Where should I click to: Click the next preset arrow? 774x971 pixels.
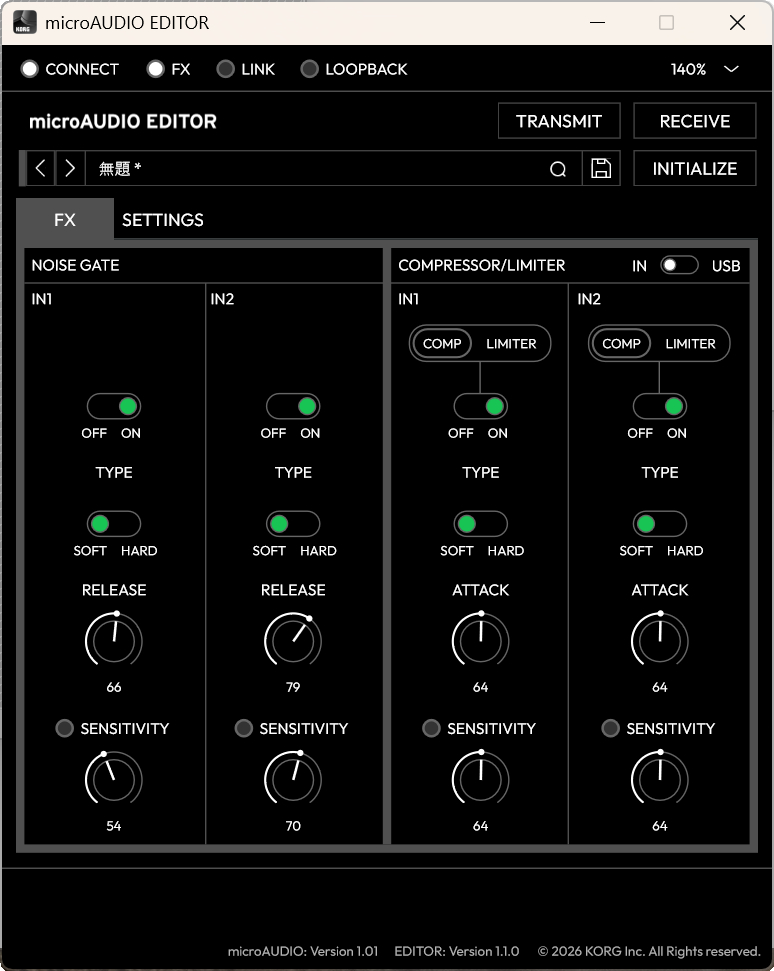[x=70, y=168]
